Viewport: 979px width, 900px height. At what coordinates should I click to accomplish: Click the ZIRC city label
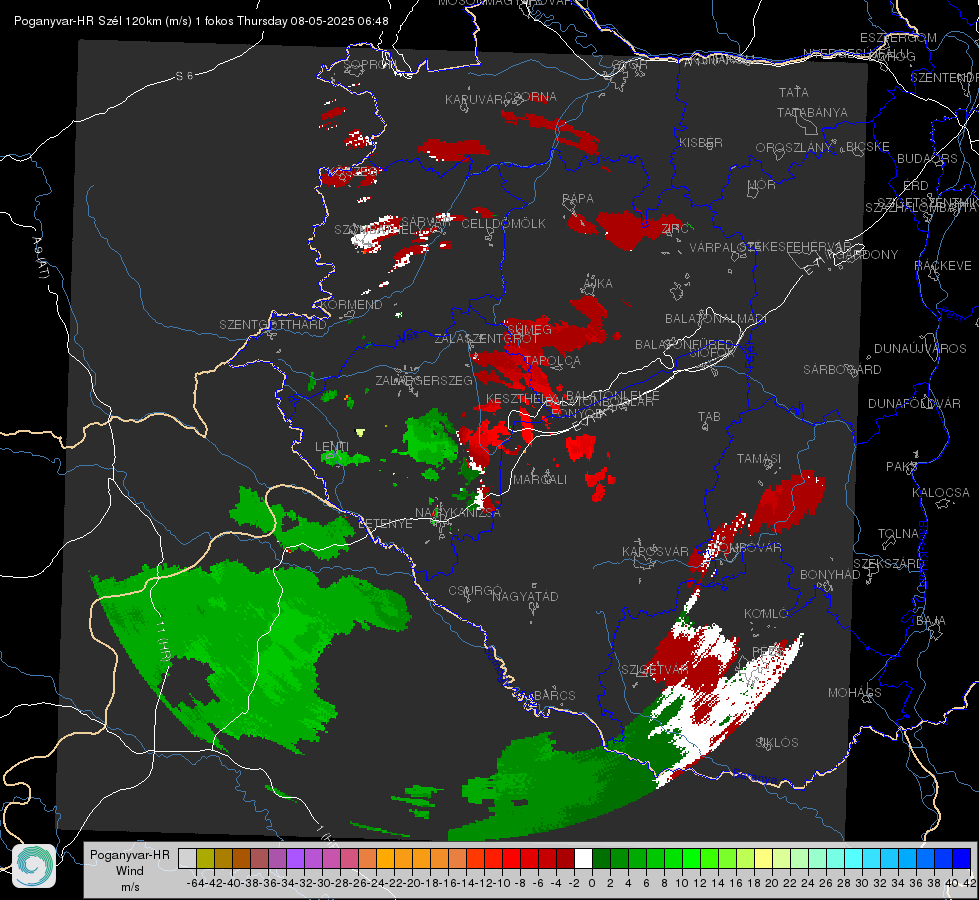point(675,229)
